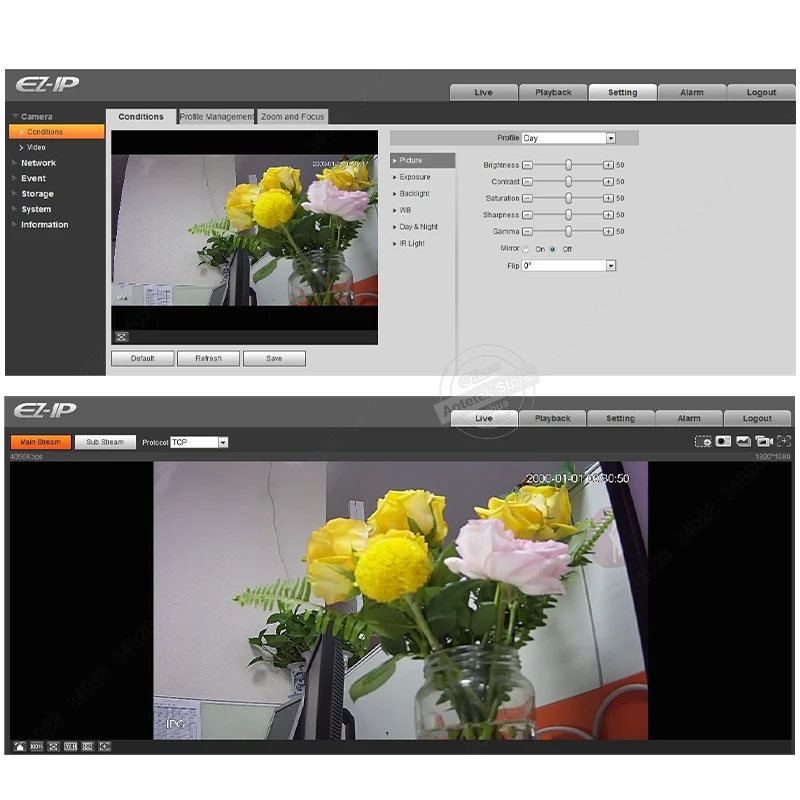Decrease Saturation with the minus button
800x800 pixels.
coord(528,198)
